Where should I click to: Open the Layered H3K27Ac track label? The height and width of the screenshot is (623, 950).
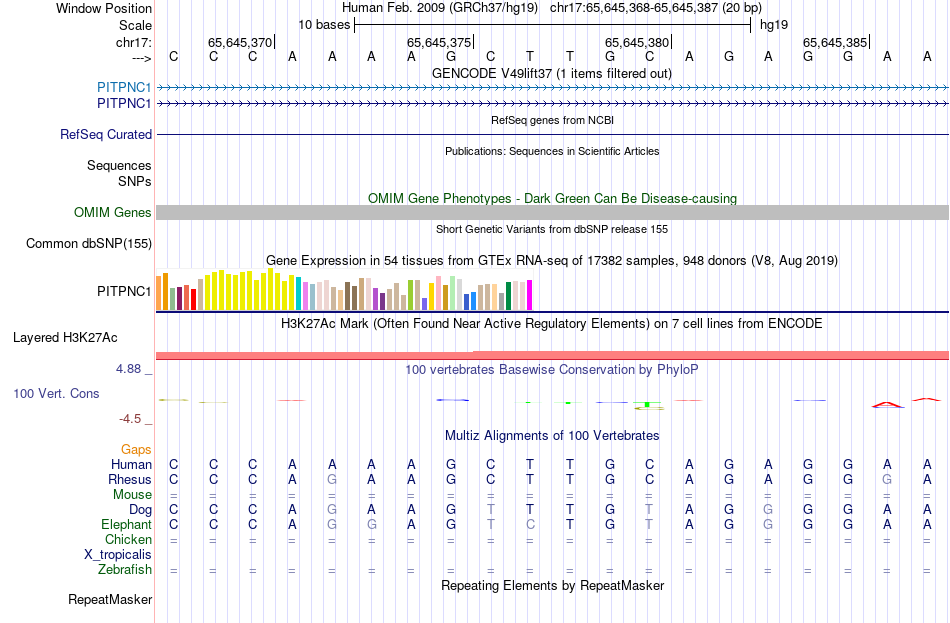point(65,338)
